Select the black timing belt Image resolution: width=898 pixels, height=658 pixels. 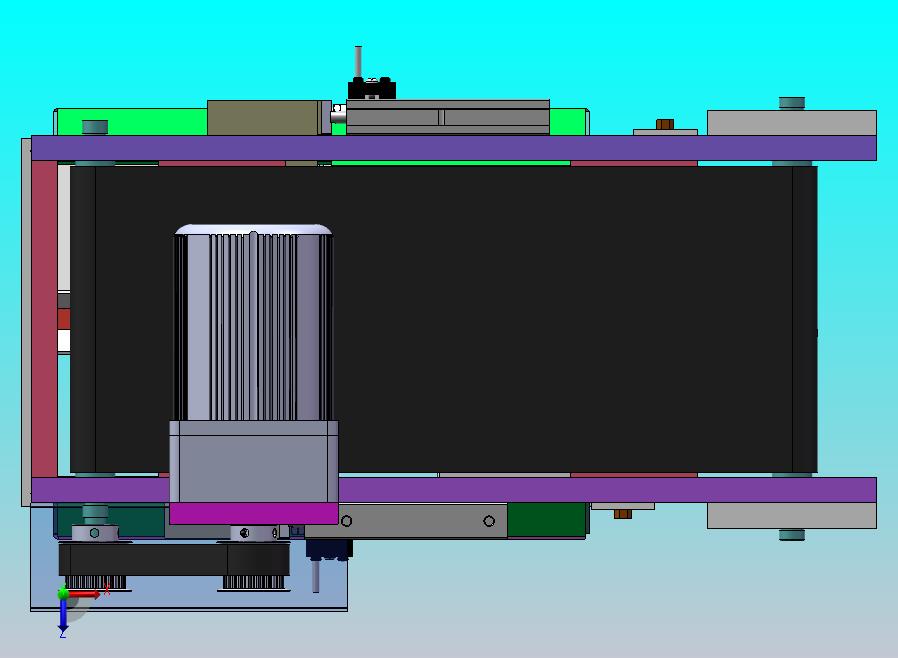tap(174, 560)
